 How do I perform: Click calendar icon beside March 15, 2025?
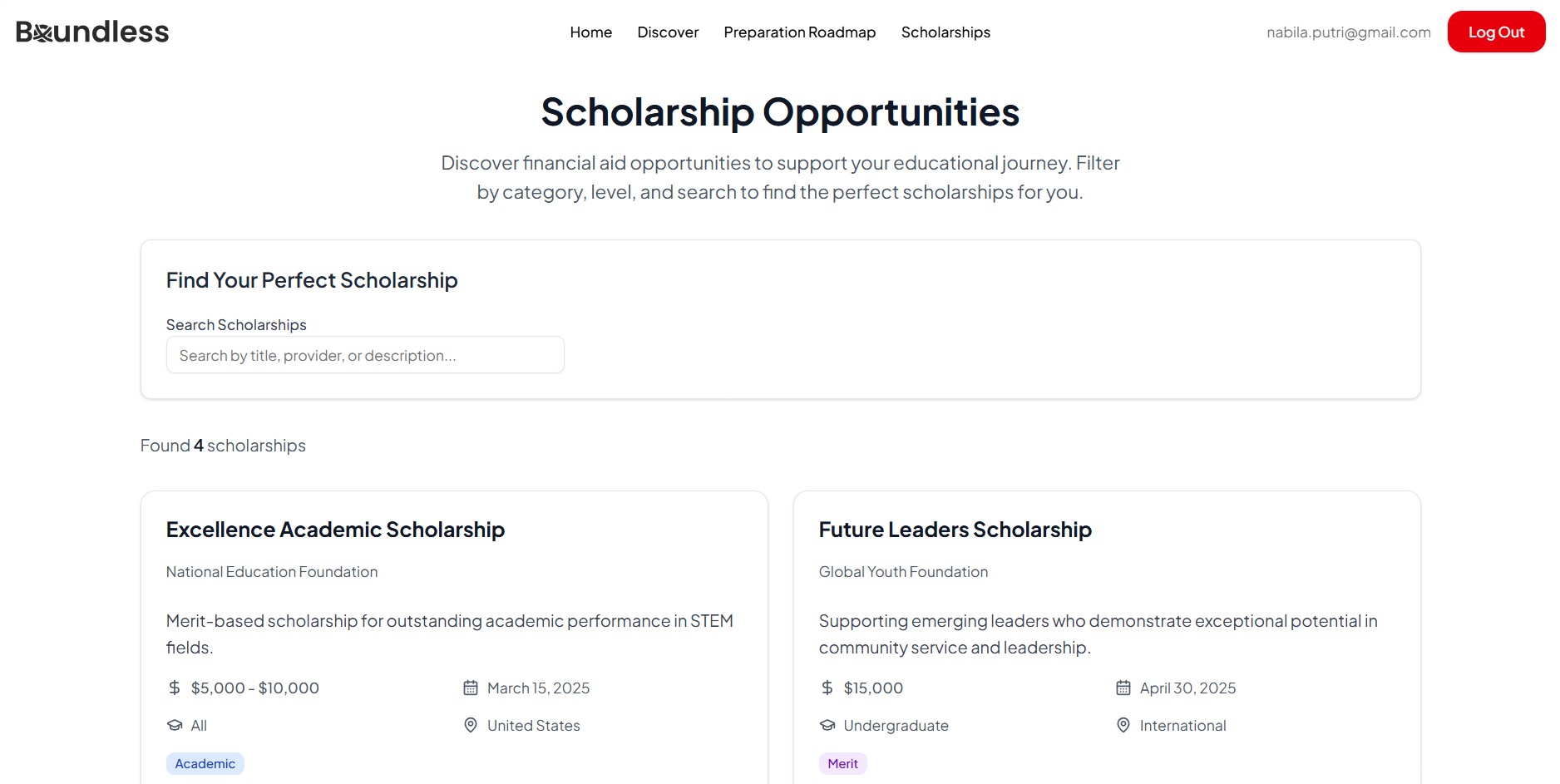coord(471,688)
